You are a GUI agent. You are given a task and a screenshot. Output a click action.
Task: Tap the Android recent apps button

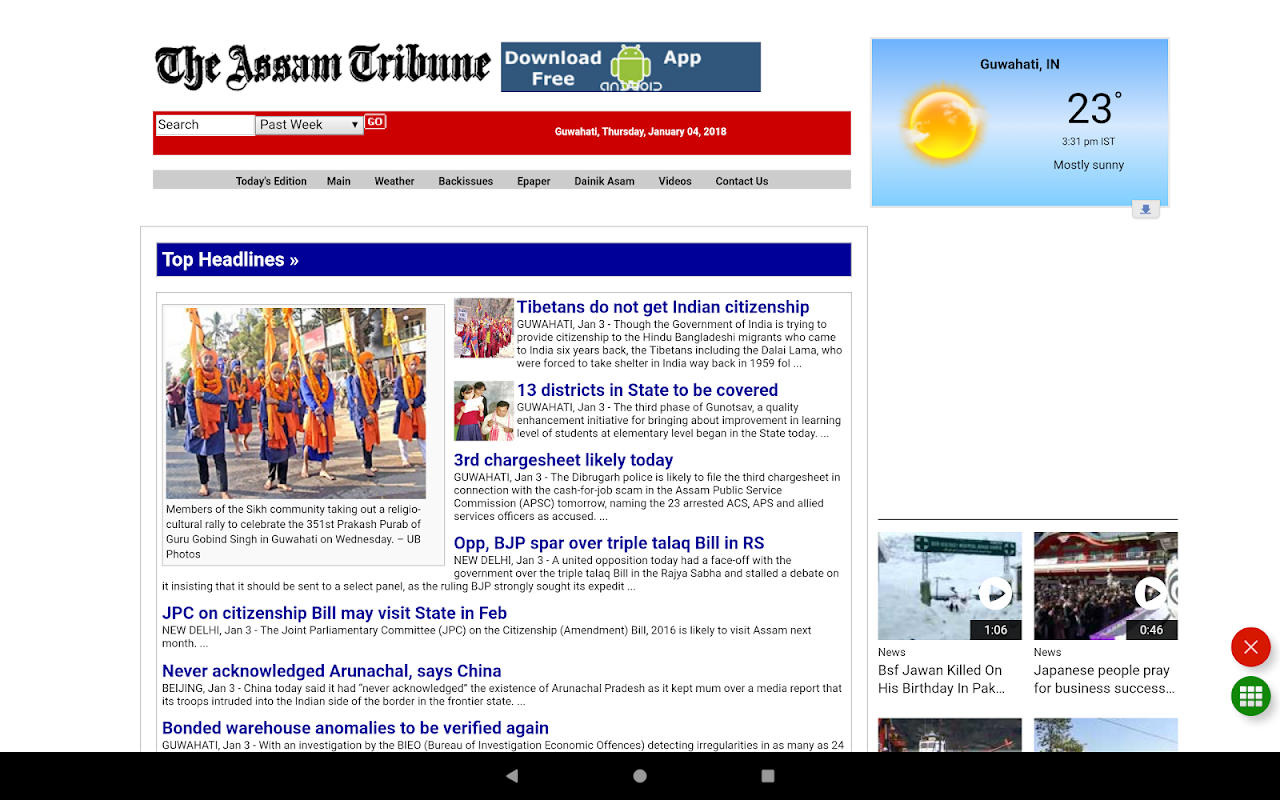(x=768, y=776)
